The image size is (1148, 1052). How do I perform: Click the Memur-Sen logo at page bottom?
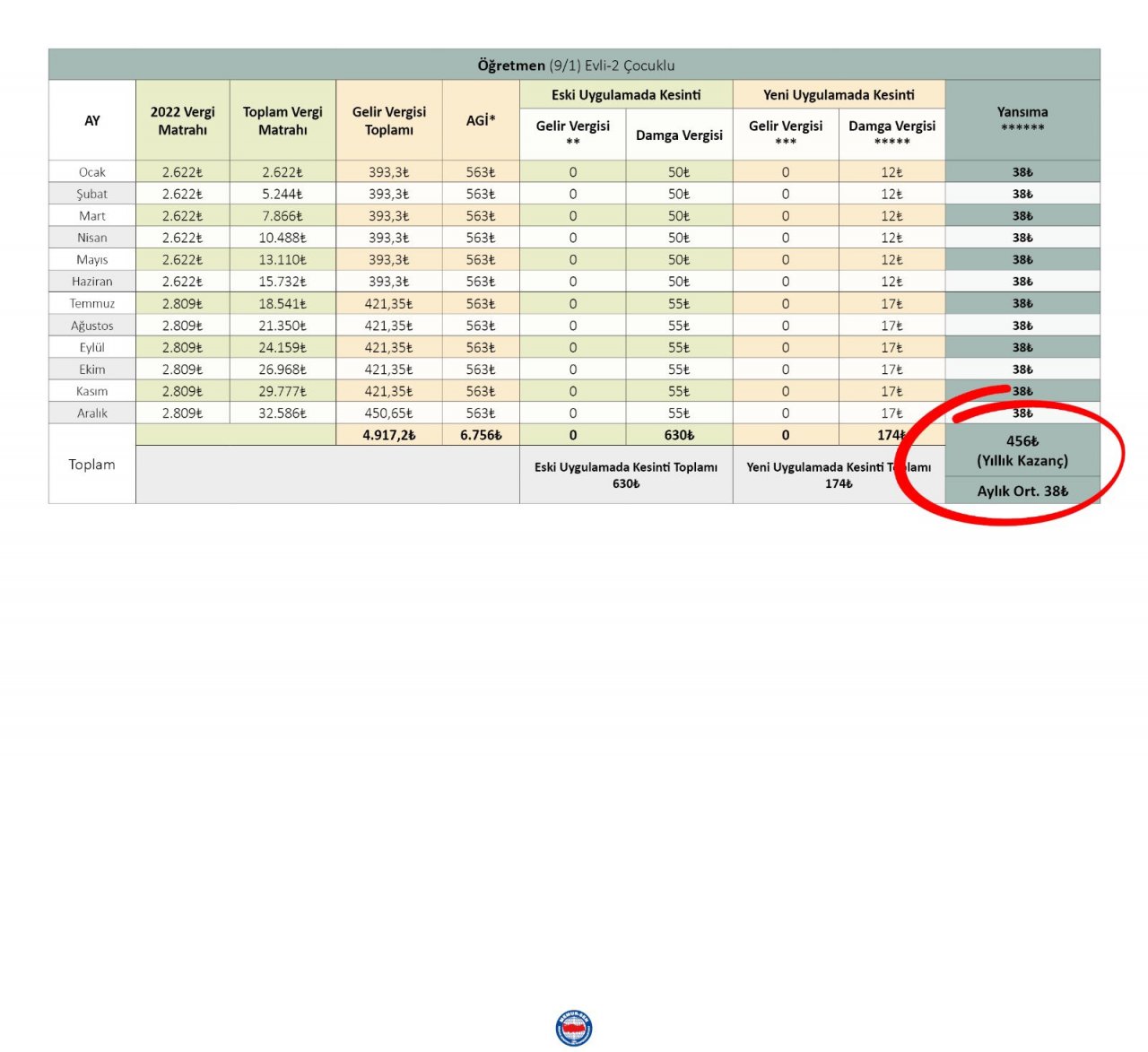point(573,1028)
